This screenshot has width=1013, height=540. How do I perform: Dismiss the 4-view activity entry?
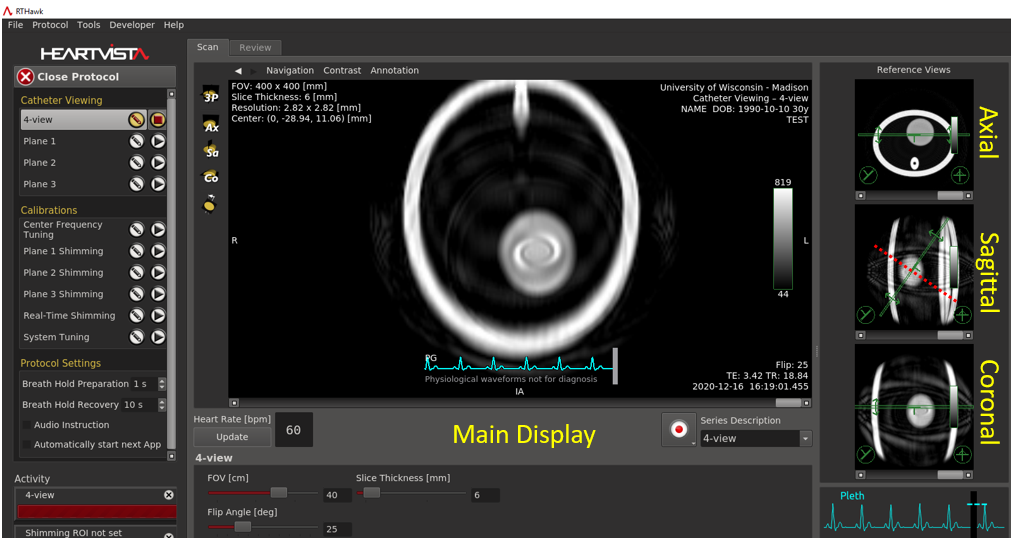169,495
